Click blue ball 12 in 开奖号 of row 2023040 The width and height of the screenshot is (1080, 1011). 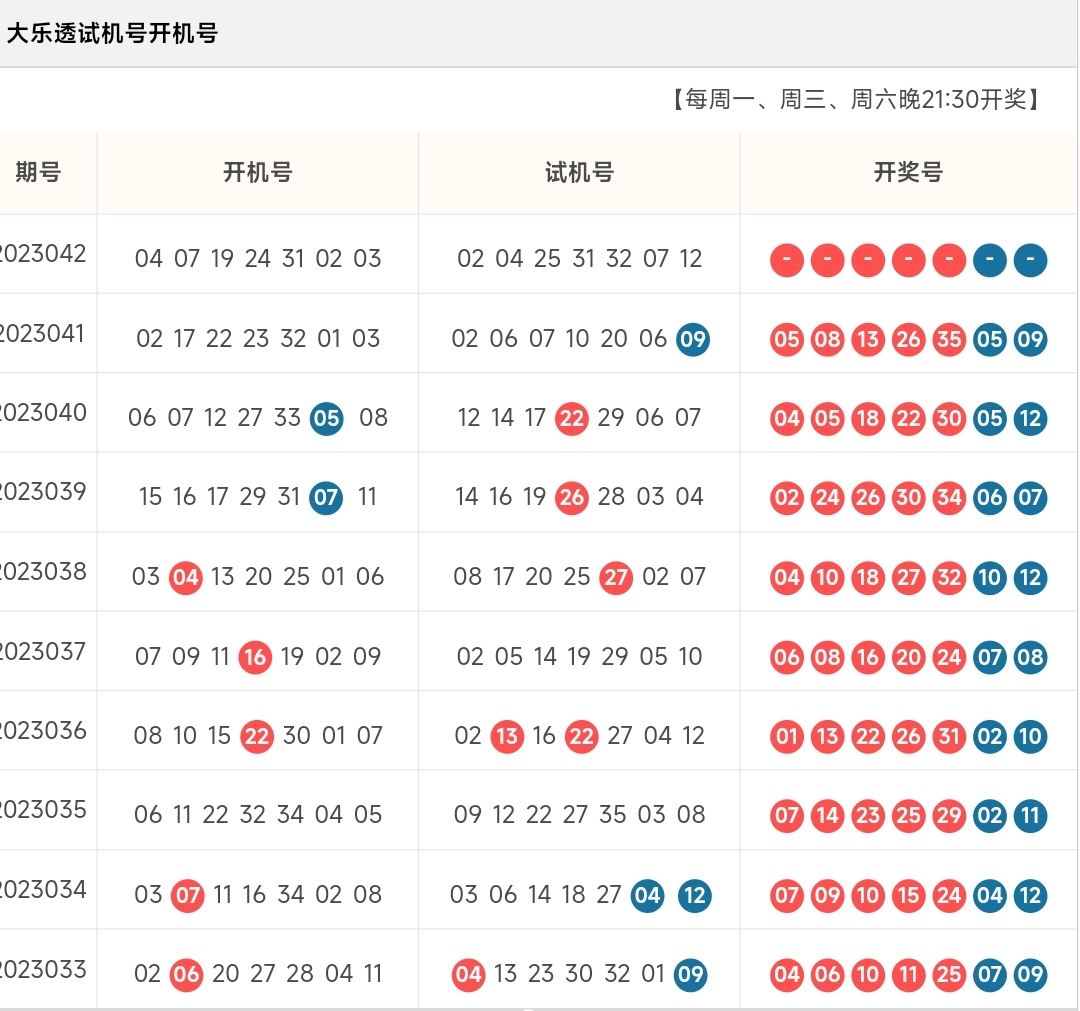click(1030, 418)
